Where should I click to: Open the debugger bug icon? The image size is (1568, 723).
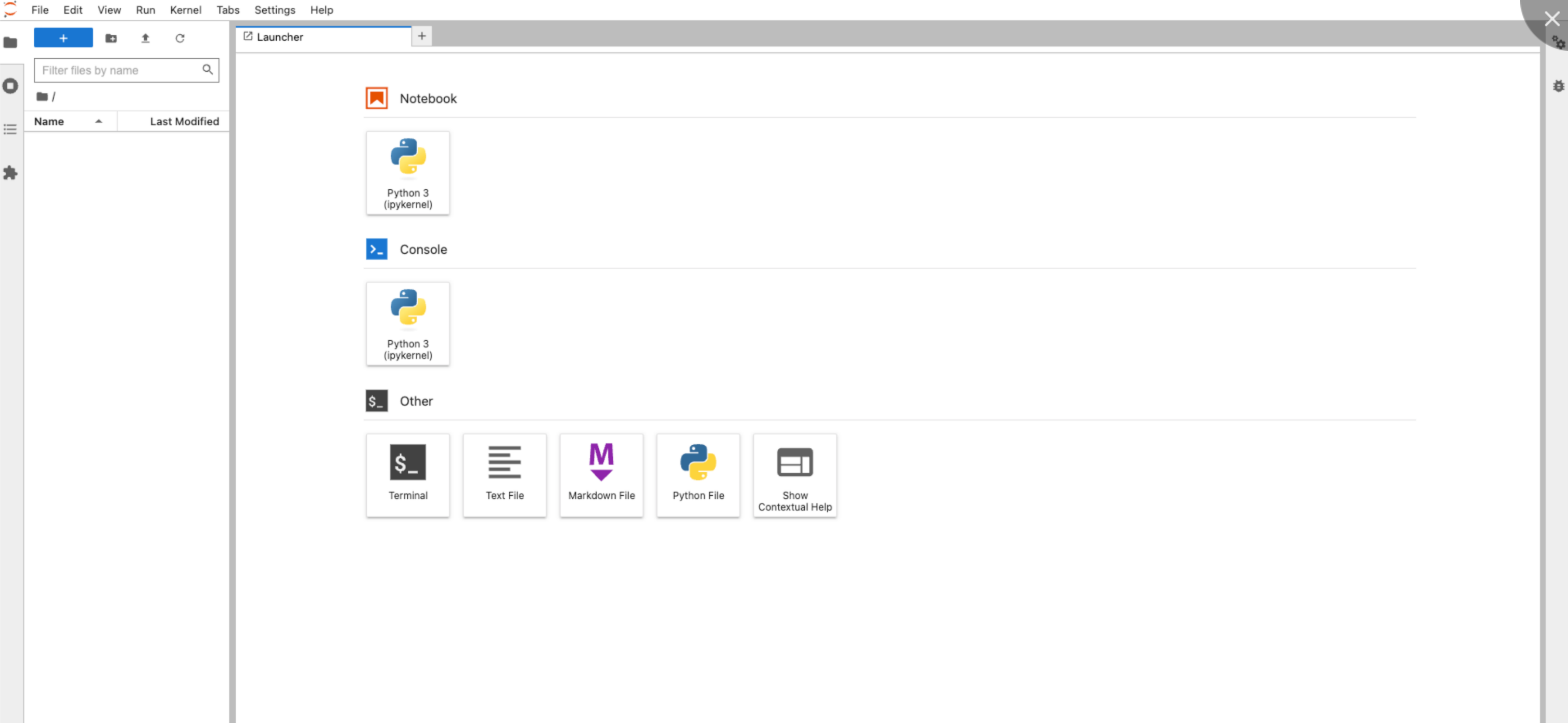pos(1558,86)
